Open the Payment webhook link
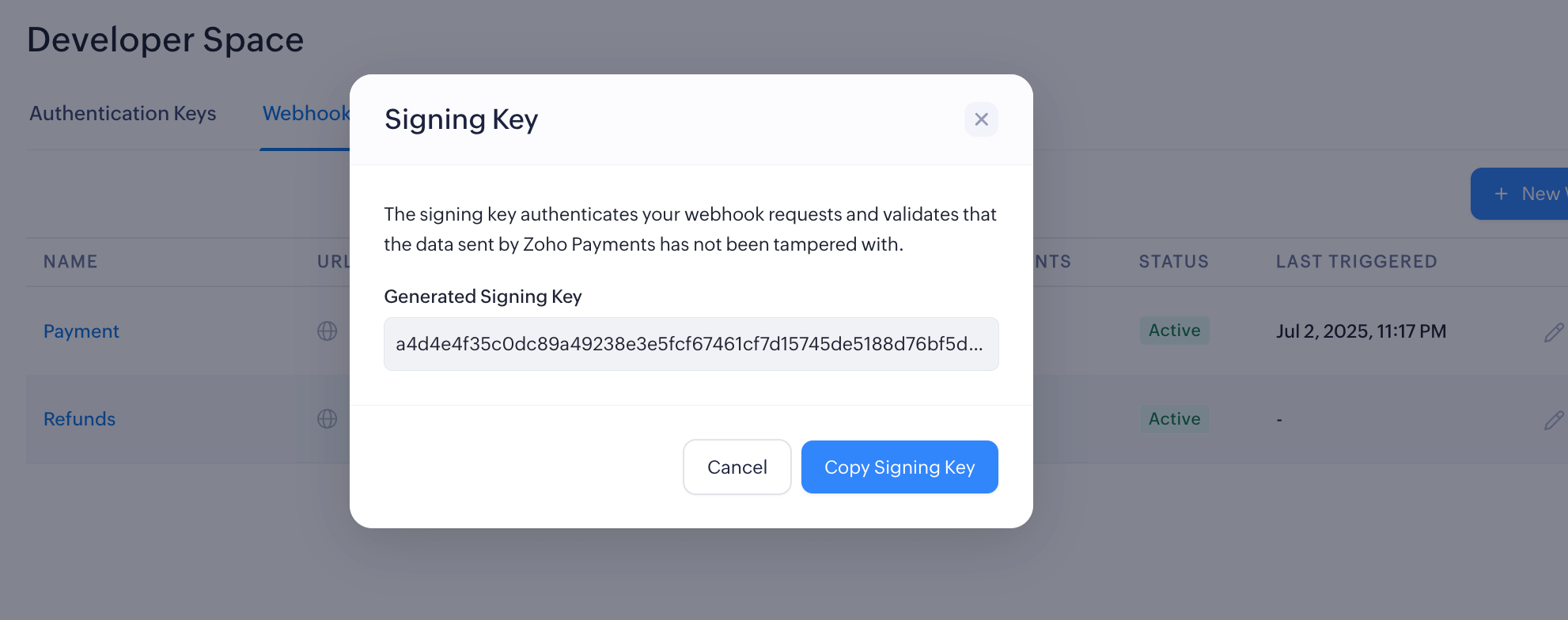Image resolution: width=1568 pixels, height=620 pixels. 81,331
